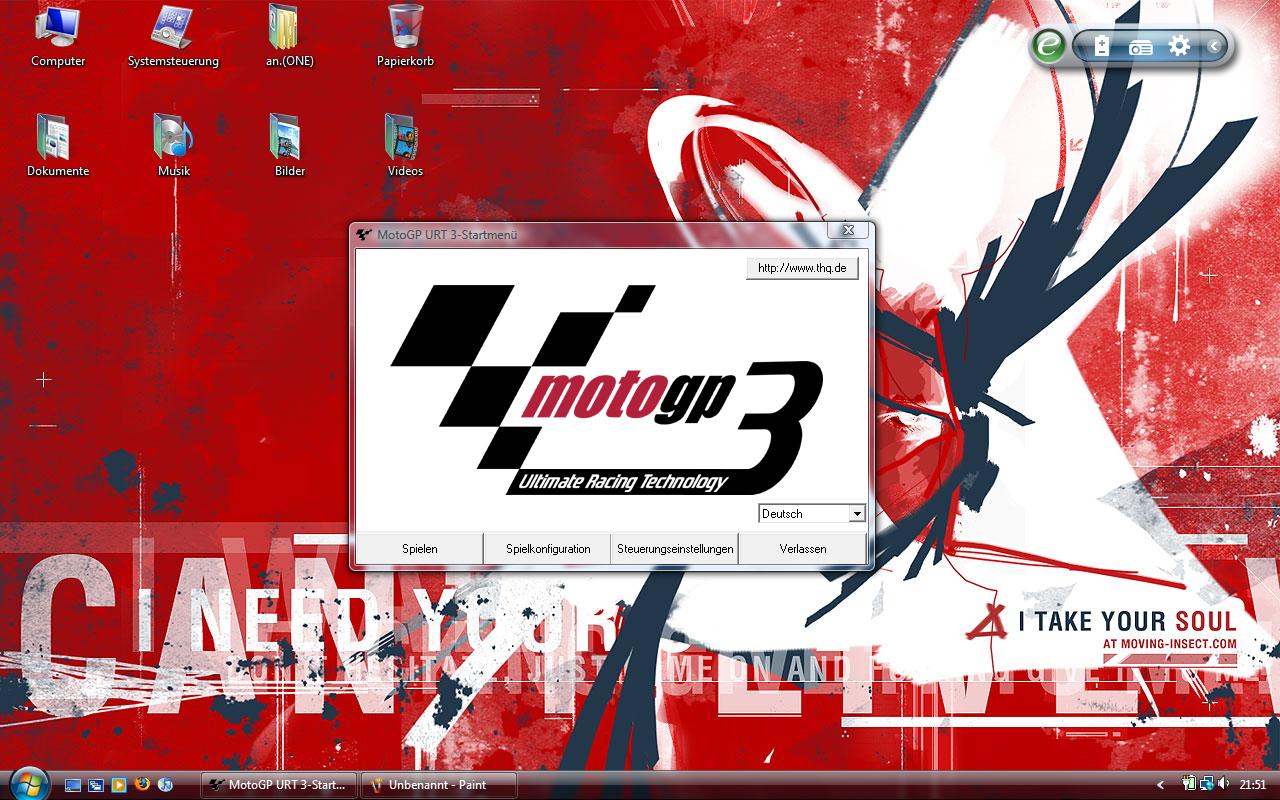
Task: Click the MotoGP title bar icon
Action: click(364, 235)
